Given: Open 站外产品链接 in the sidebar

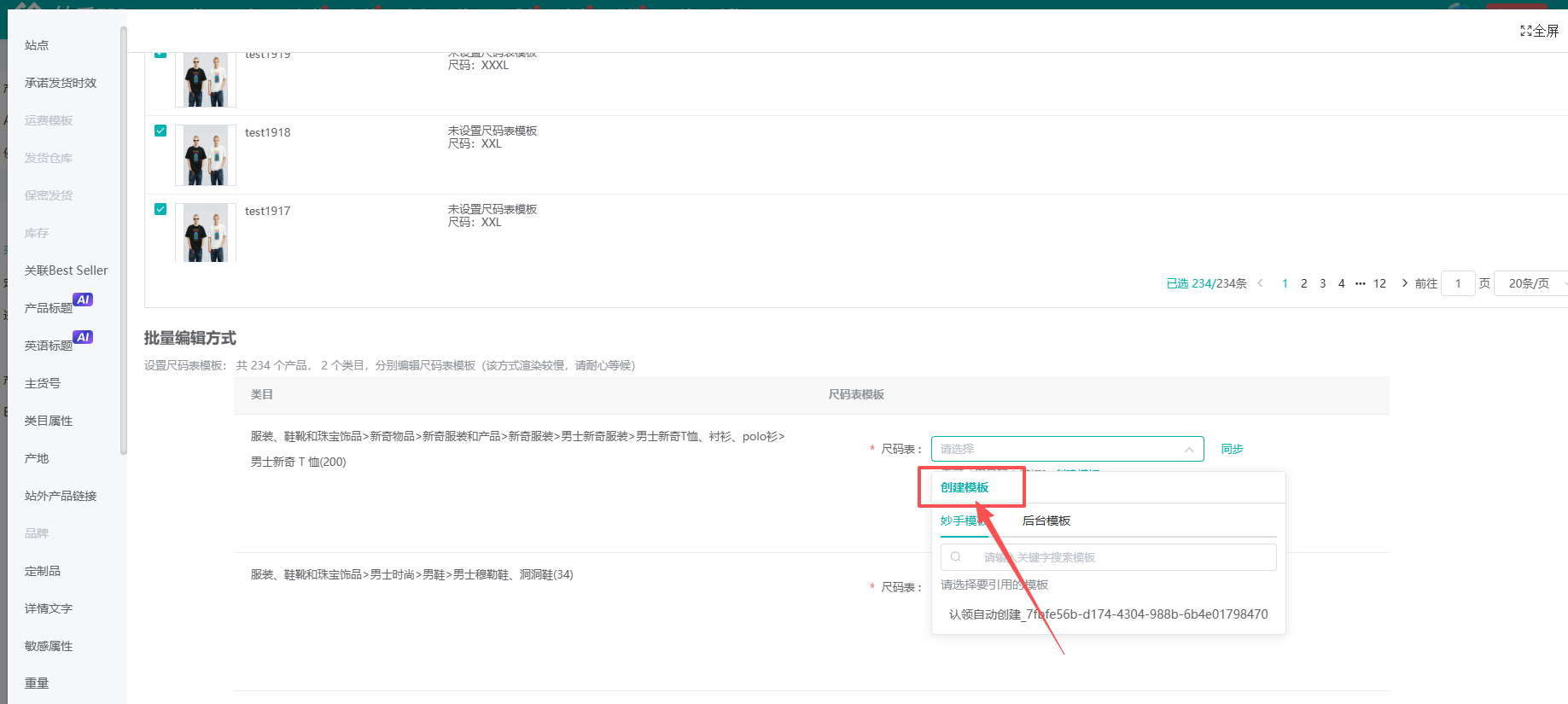Looking at the screenshot, I should click(x=61, y=496).
